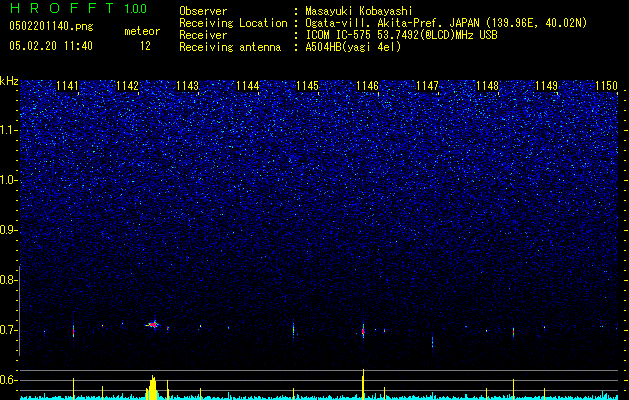Image resolution: width=629 pixels, height=400 pixels.
Task: Click the observer name Masayuki Kobayashi
Action: (359, 11)
